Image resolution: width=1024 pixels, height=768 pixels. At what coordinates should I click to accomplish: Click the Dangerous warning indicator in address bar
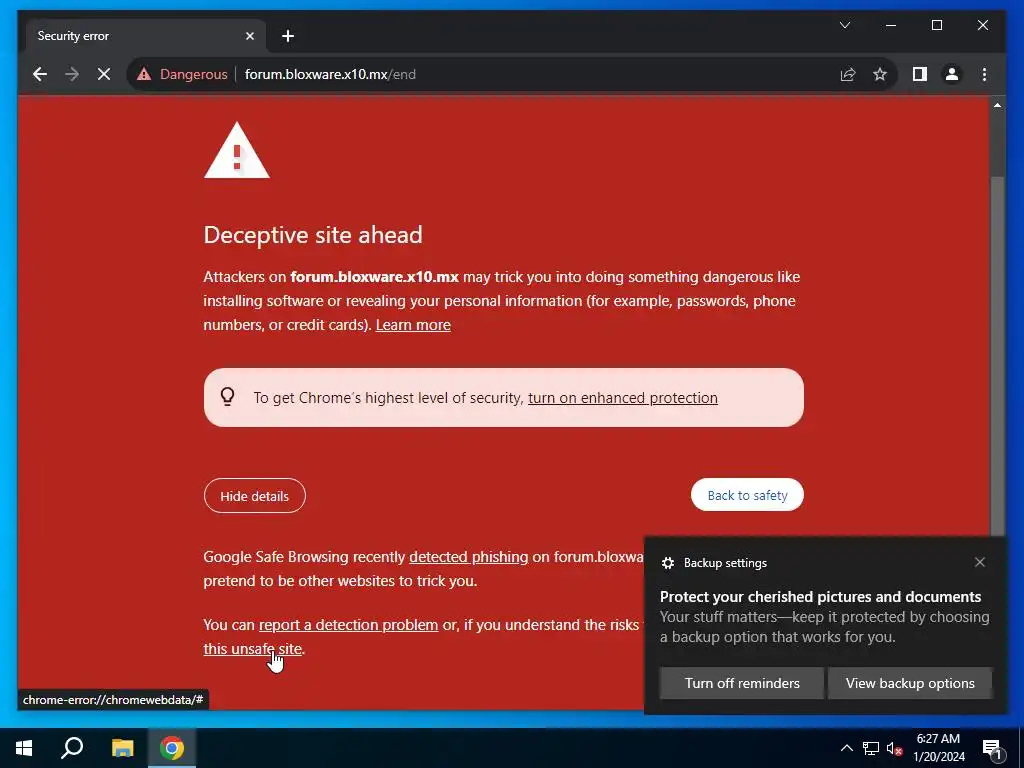click(x=182, y=74)
